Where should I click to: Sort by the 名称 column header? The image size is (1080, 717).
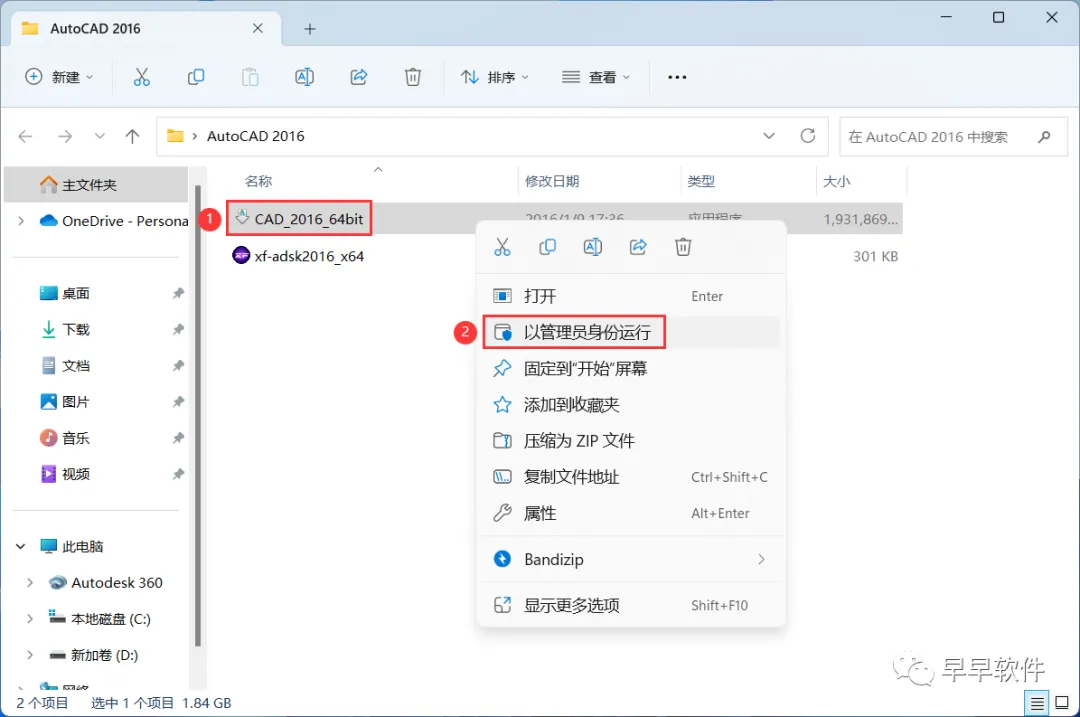258,181
